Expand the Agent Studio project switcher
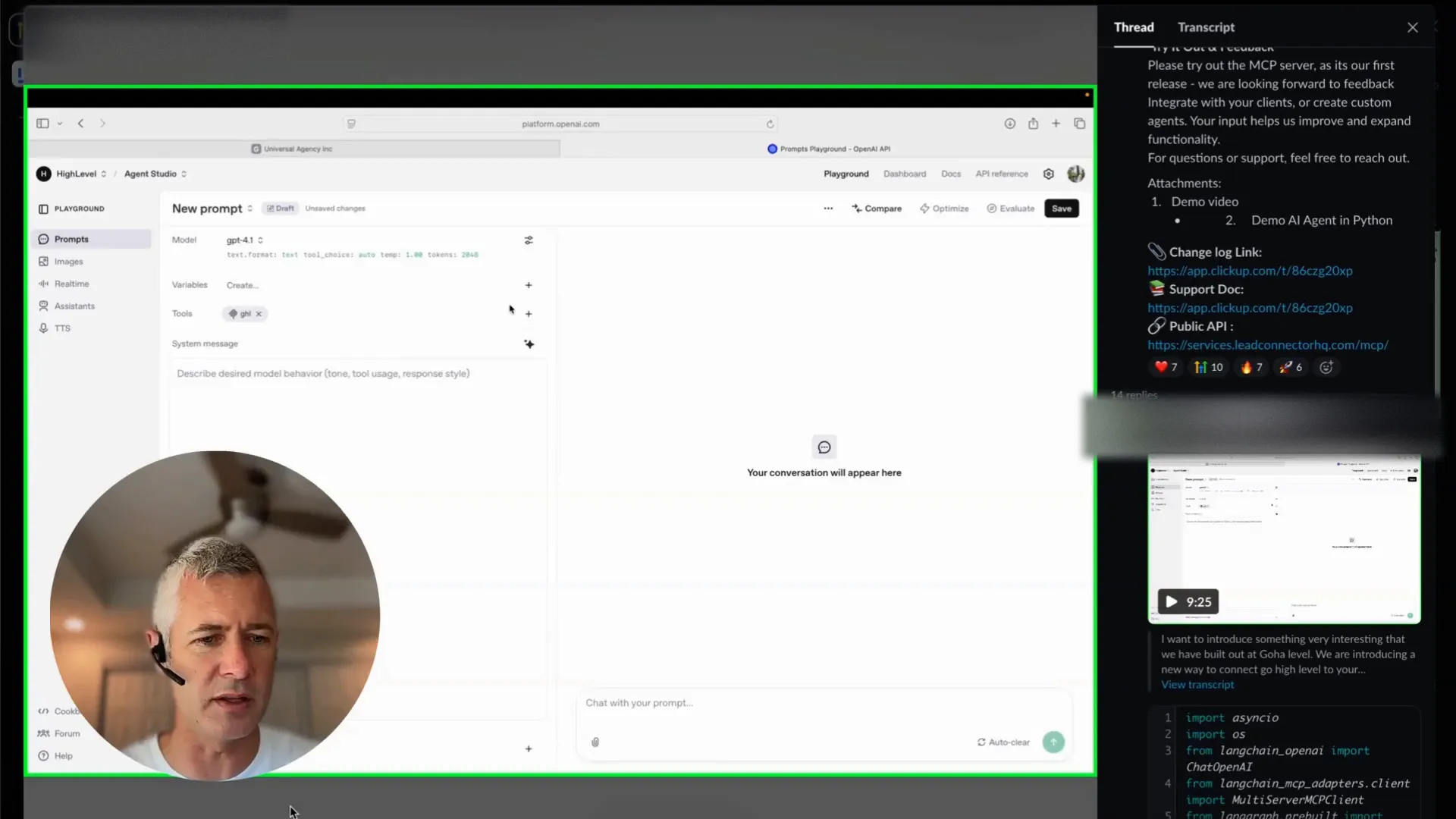The image size is (1456, 819). point(155,174)
